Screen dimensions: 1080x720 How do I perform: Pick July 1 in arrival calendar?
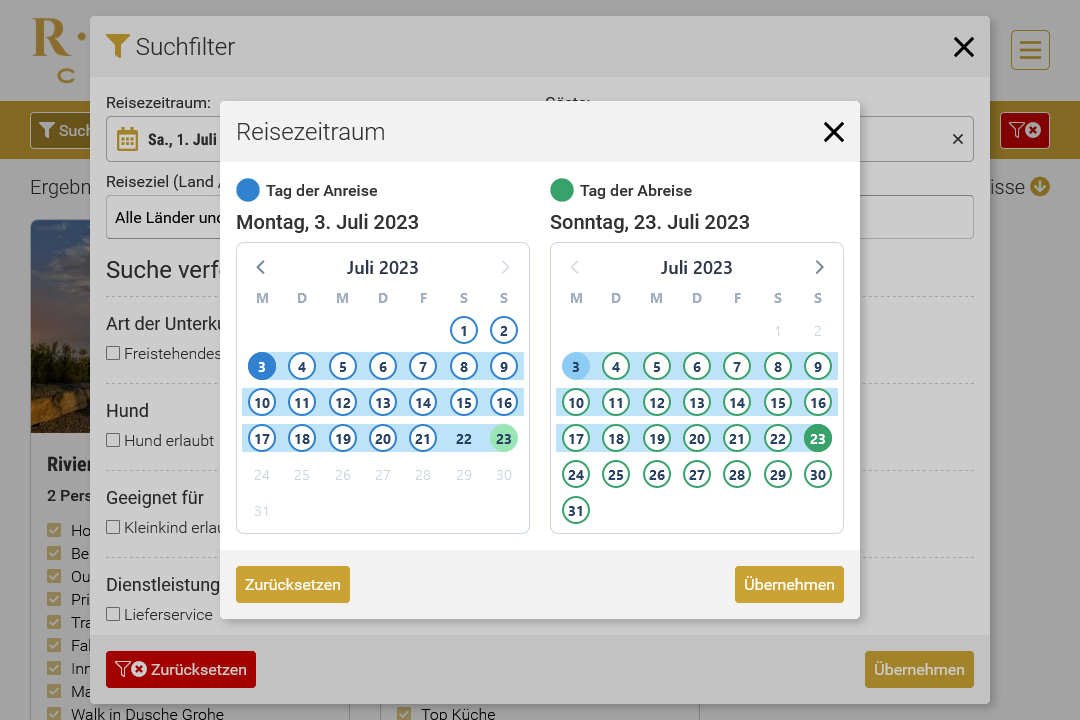point(464,331)
